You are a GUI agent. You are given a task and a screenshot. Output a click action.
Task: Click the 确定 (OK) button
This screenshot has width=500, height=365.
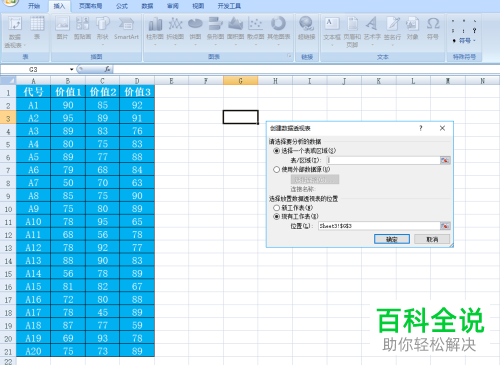pyautogui.click(x=392, y=239)
